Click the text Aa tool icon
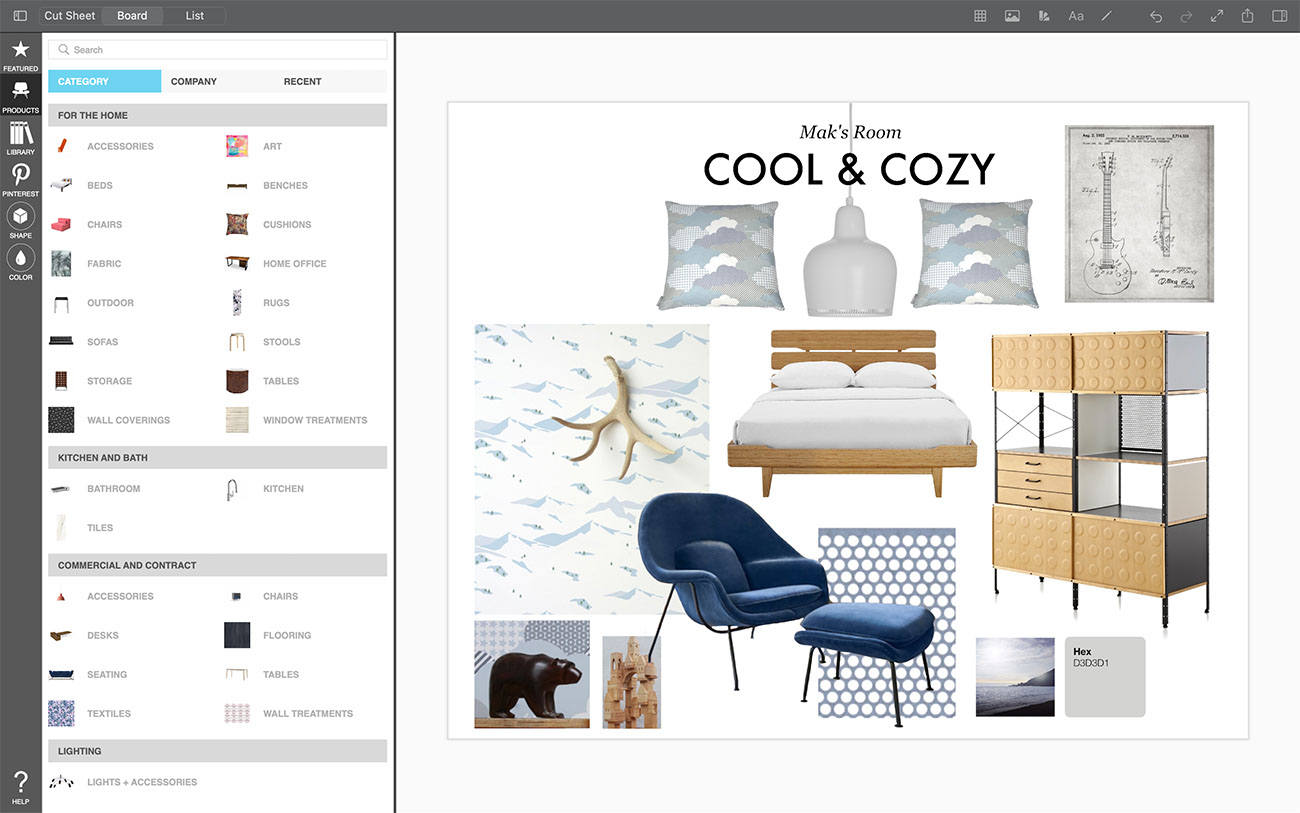Screen dimensions: 1300x813 tap(1076, 16)
